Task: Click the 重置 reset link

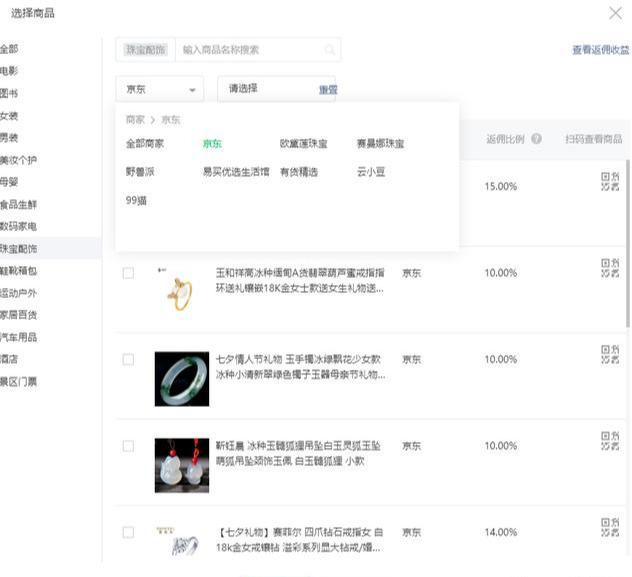Action: click(328, 90)
